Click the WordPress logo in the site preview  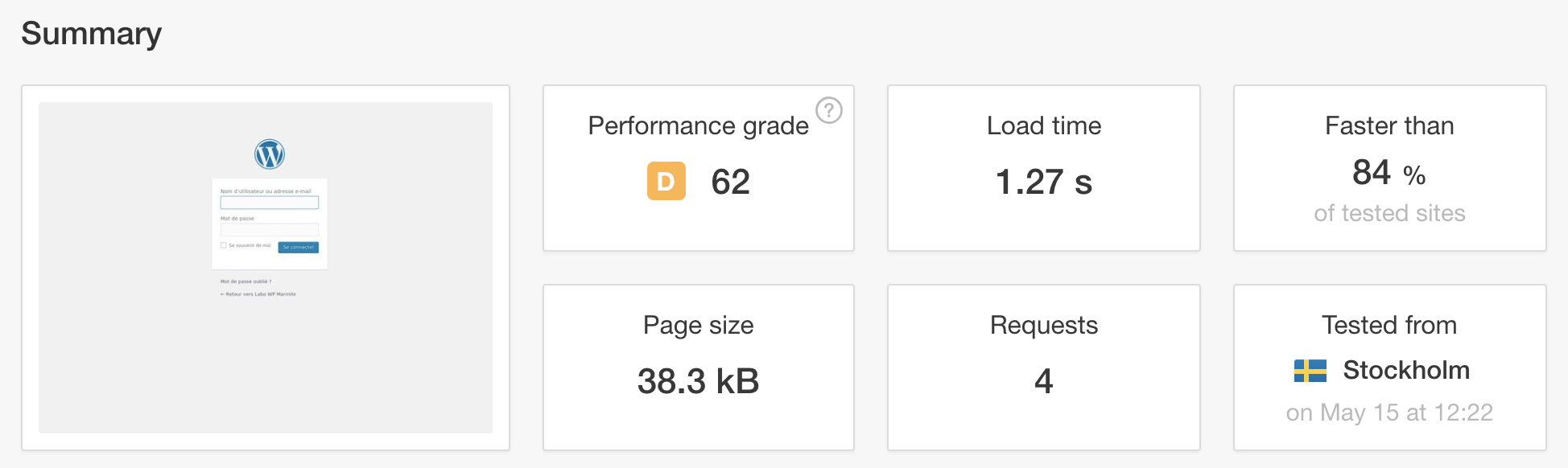click(269, 154)
